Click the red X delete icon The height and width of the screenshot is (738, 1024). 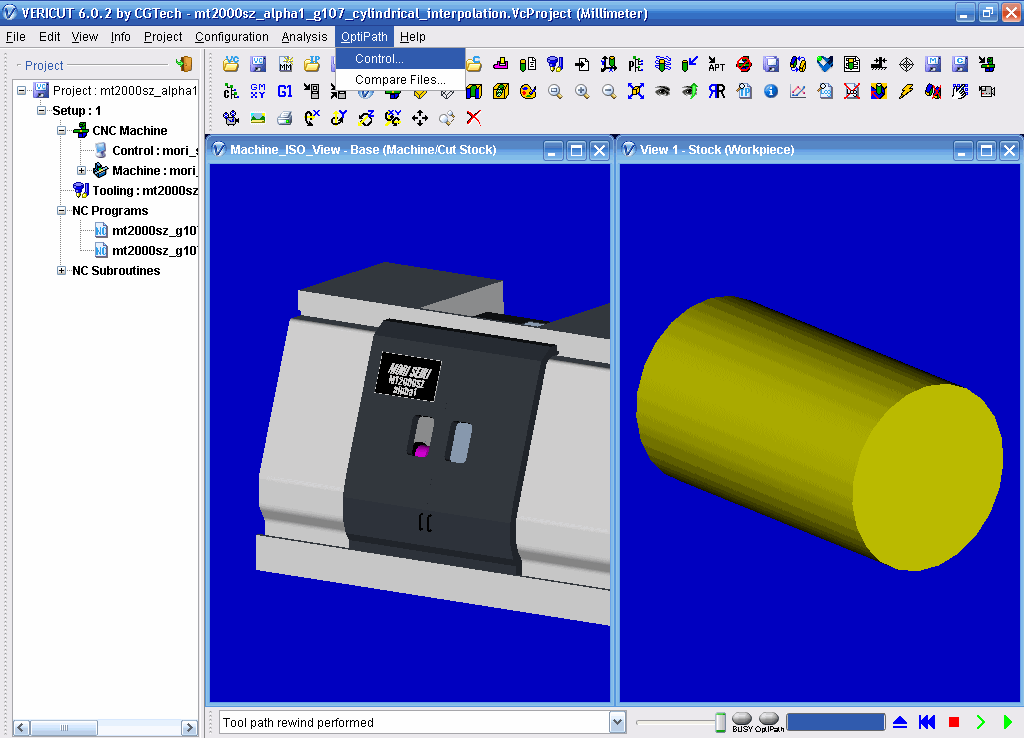pyautogui.click(x=473, y=118)
